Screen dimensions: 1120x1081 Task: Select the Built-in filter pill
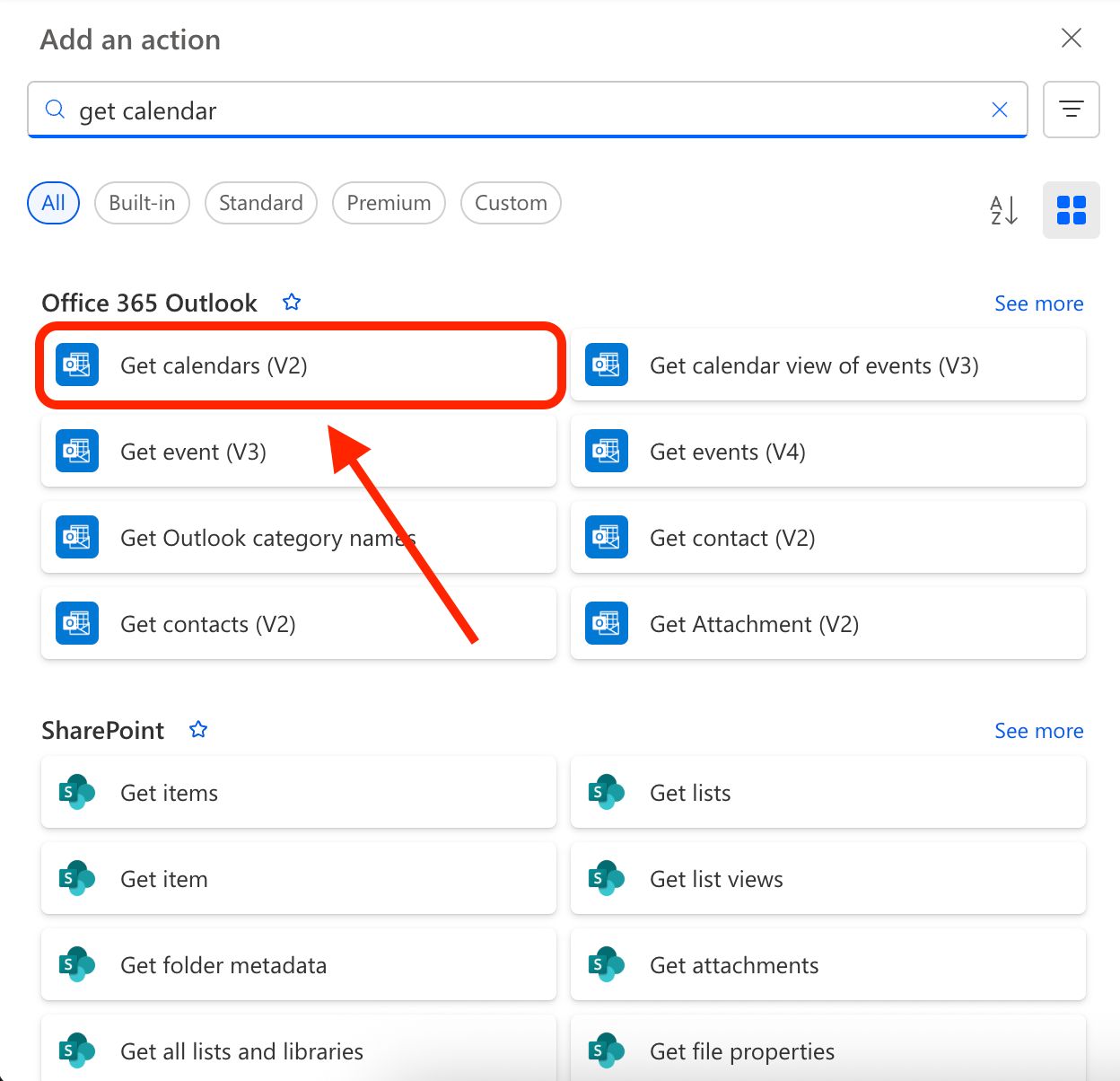pyautogui.click(x=142, y=203)
